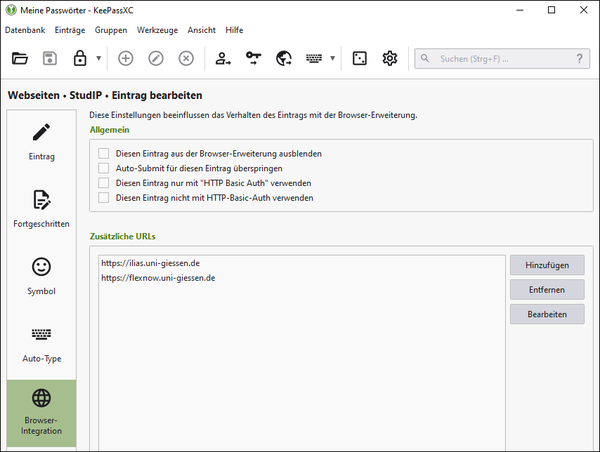Perform Auto-Type with toolbar keyboard icon
The image size is (600, 452).
coord(314,58)
